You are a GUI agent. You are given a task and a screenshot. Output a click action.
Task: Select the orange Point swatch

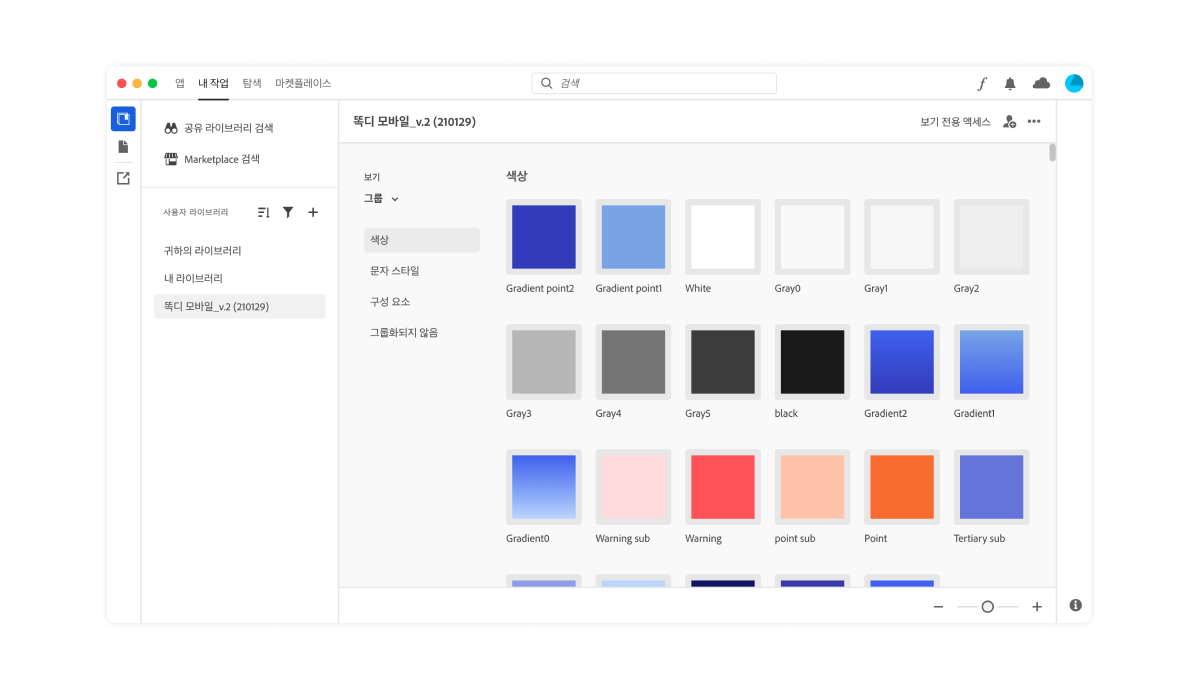pos(902,487)
